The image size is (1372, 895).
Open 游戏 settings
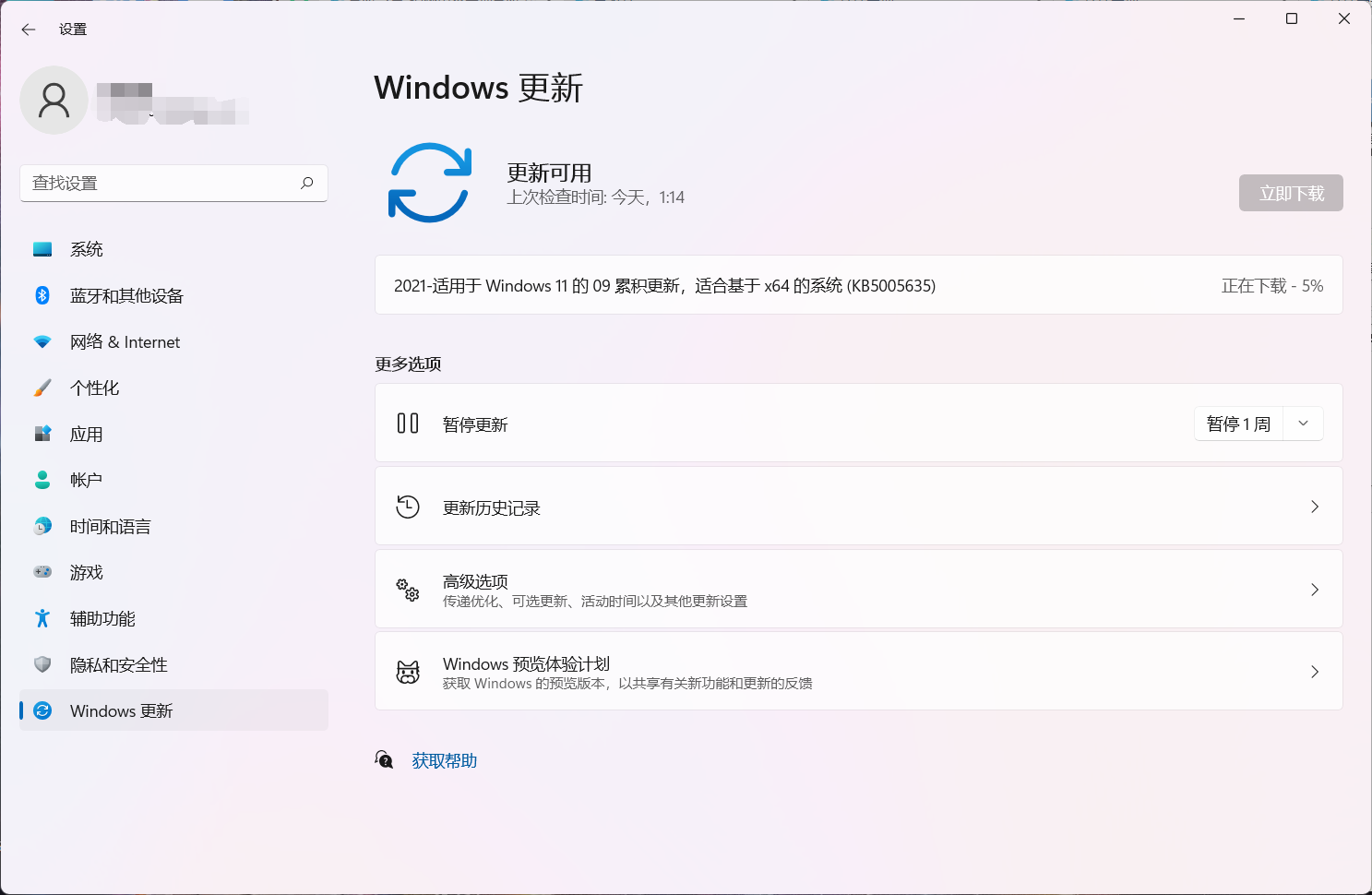[173, 572]
